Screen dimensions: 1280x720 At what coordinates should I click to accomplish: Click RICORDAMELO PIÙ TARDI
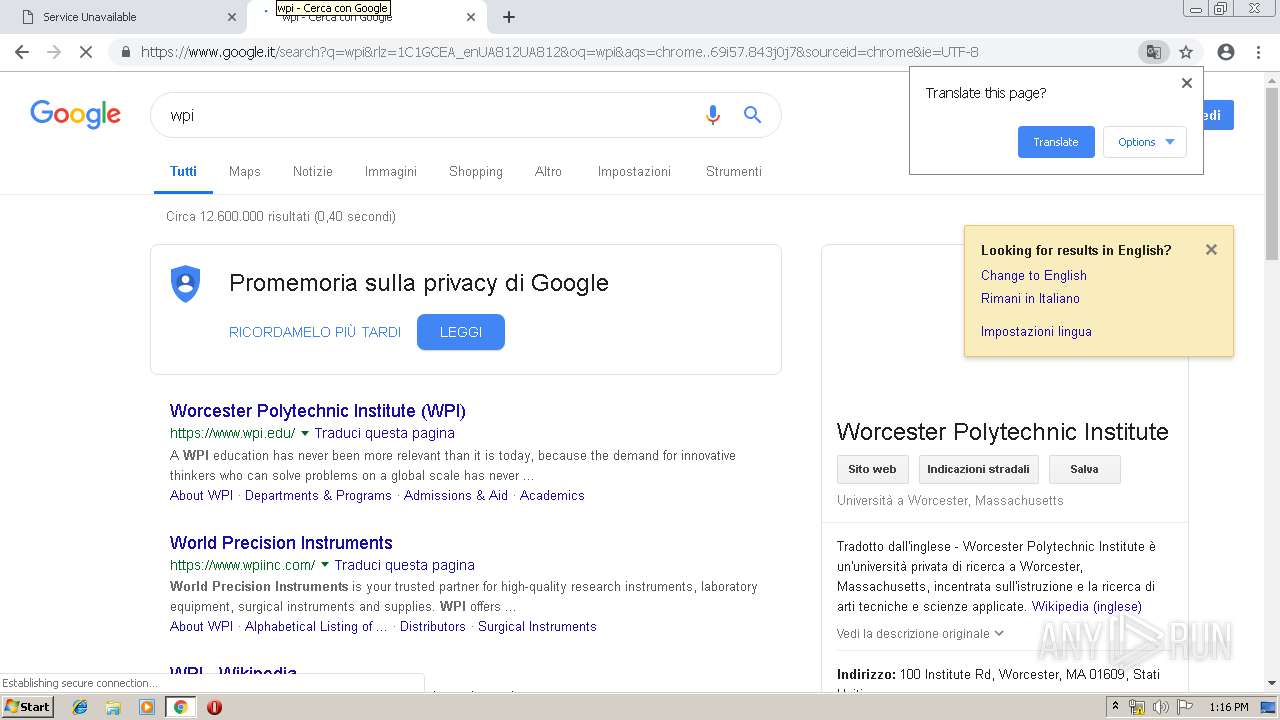click(315, 332)
